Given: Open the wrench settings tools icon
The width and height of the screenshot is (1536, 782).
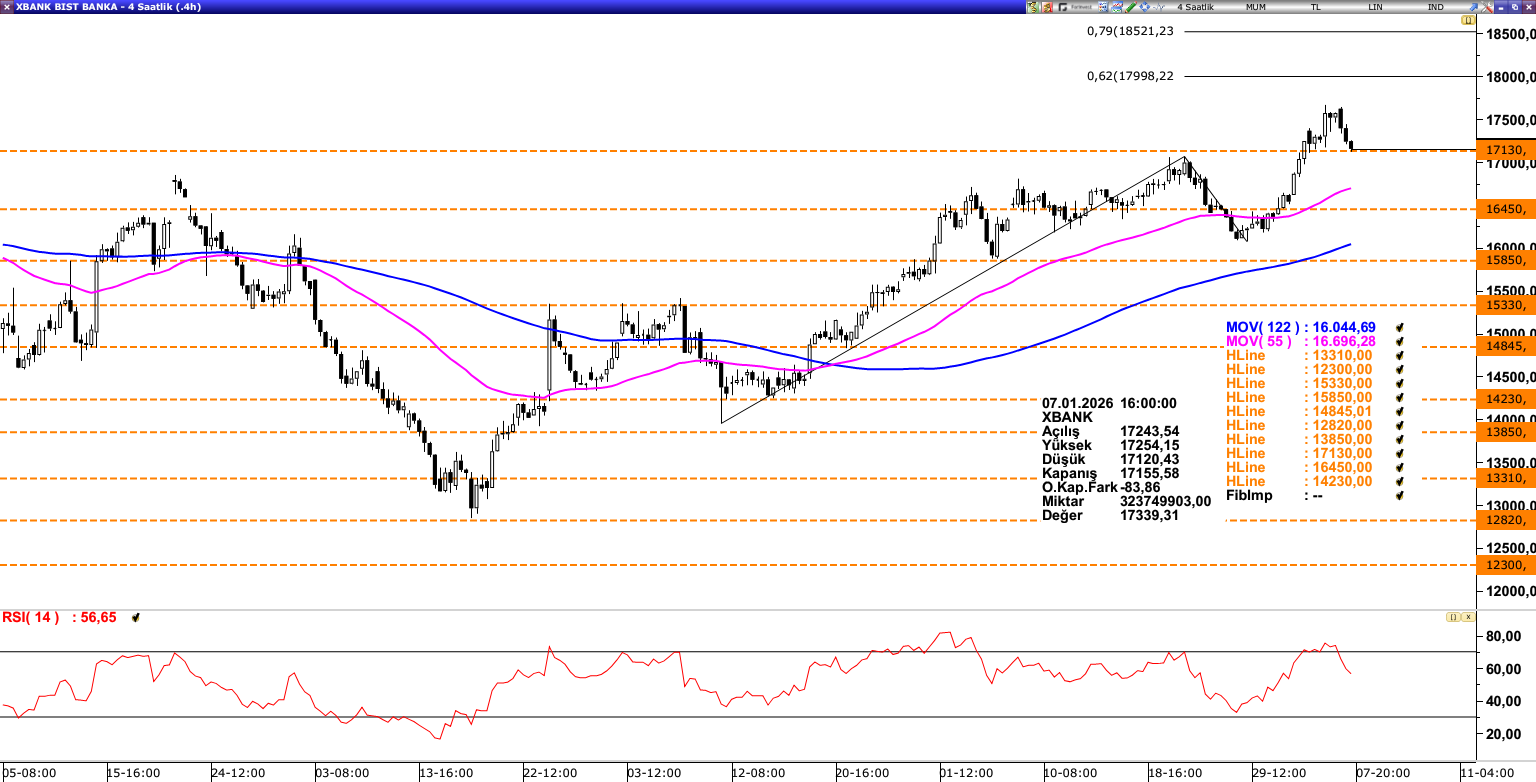Looking at the screenshot, I should [1487, 7].
